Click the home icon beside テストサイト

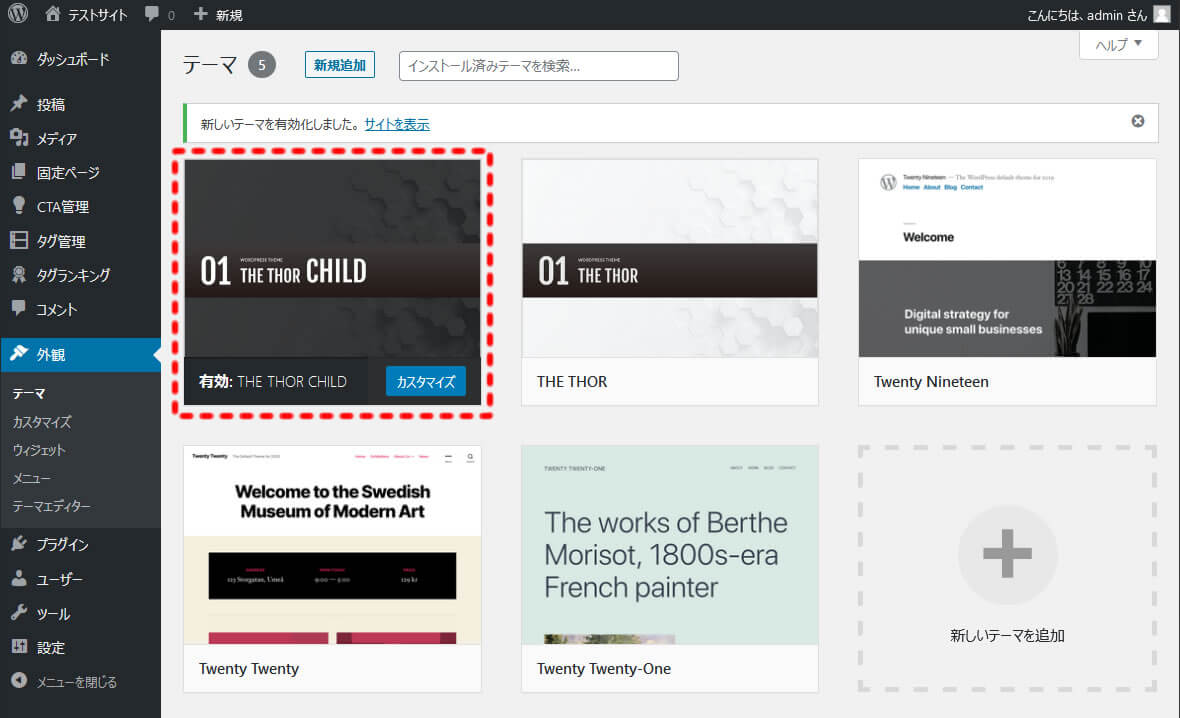point(53,14)
